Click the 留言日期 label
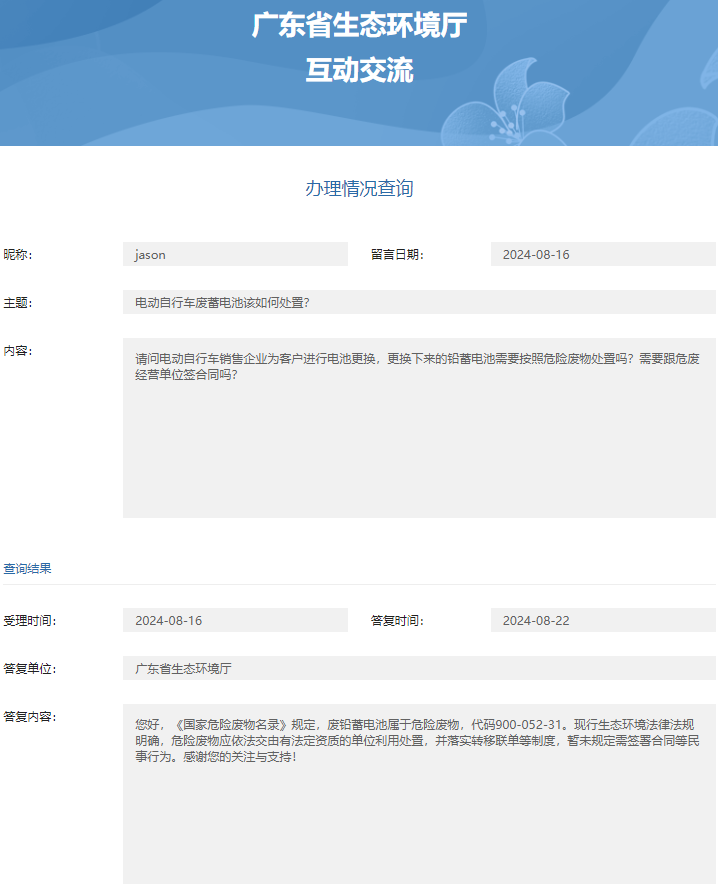The height and width of the screenshot is (889, 718). coord(397,254)
